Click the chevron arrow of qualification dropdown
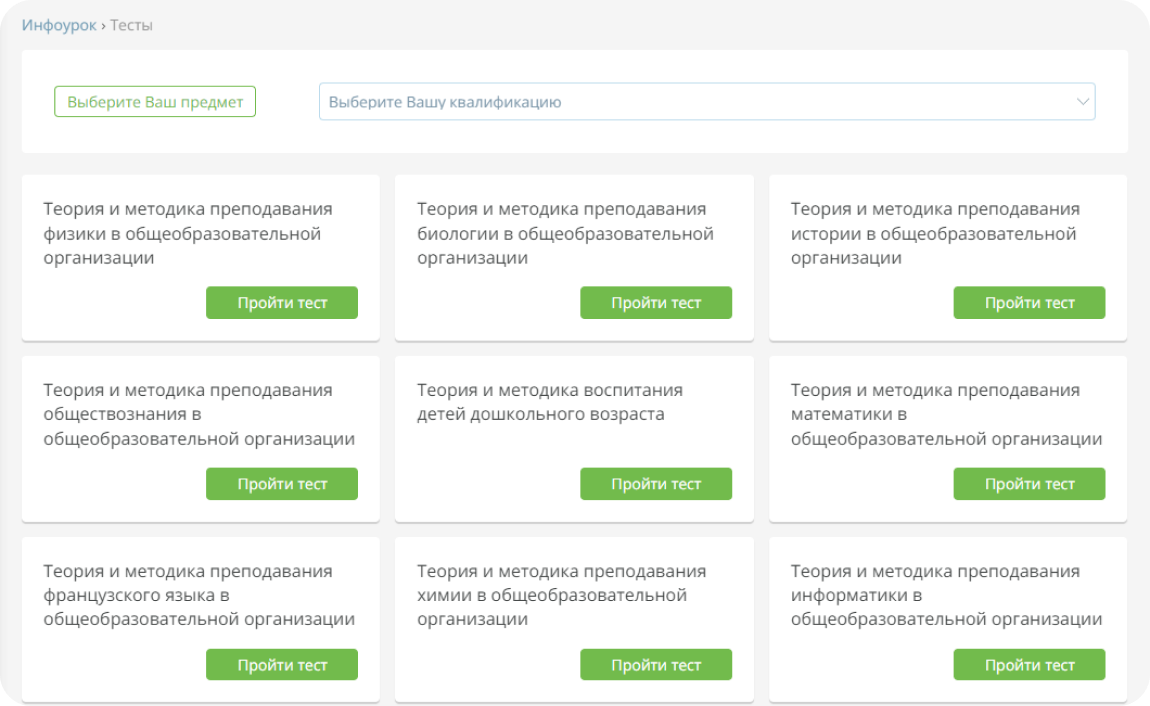Screen dimensions: 1150x706 point(1082,102)
